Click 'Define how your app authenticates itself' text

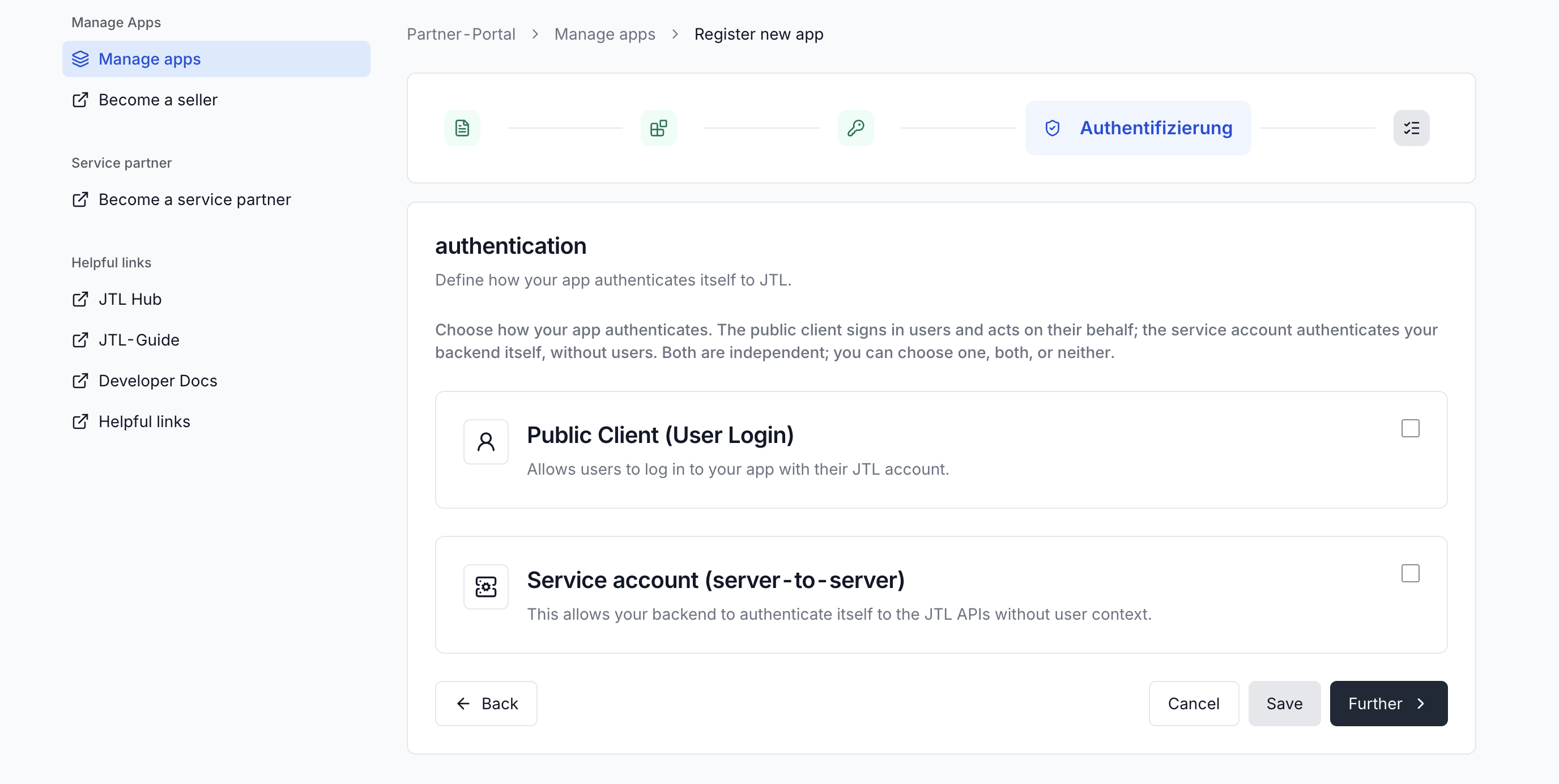click(613, 280)
